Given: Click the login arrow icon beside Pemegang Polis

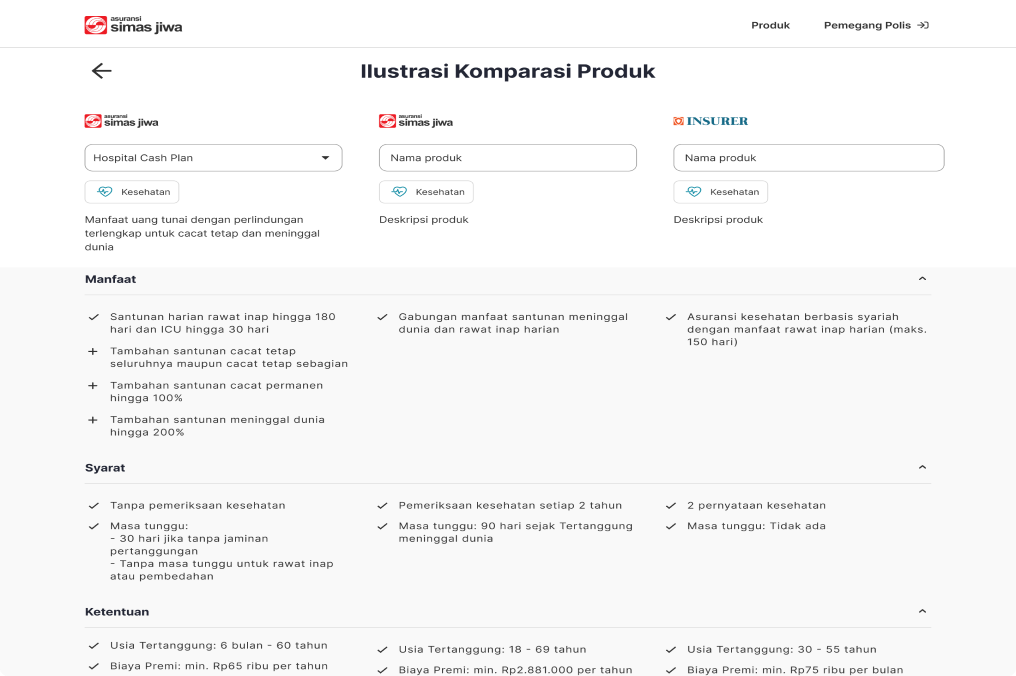Looking at the screenshot, I should (923, 25).
